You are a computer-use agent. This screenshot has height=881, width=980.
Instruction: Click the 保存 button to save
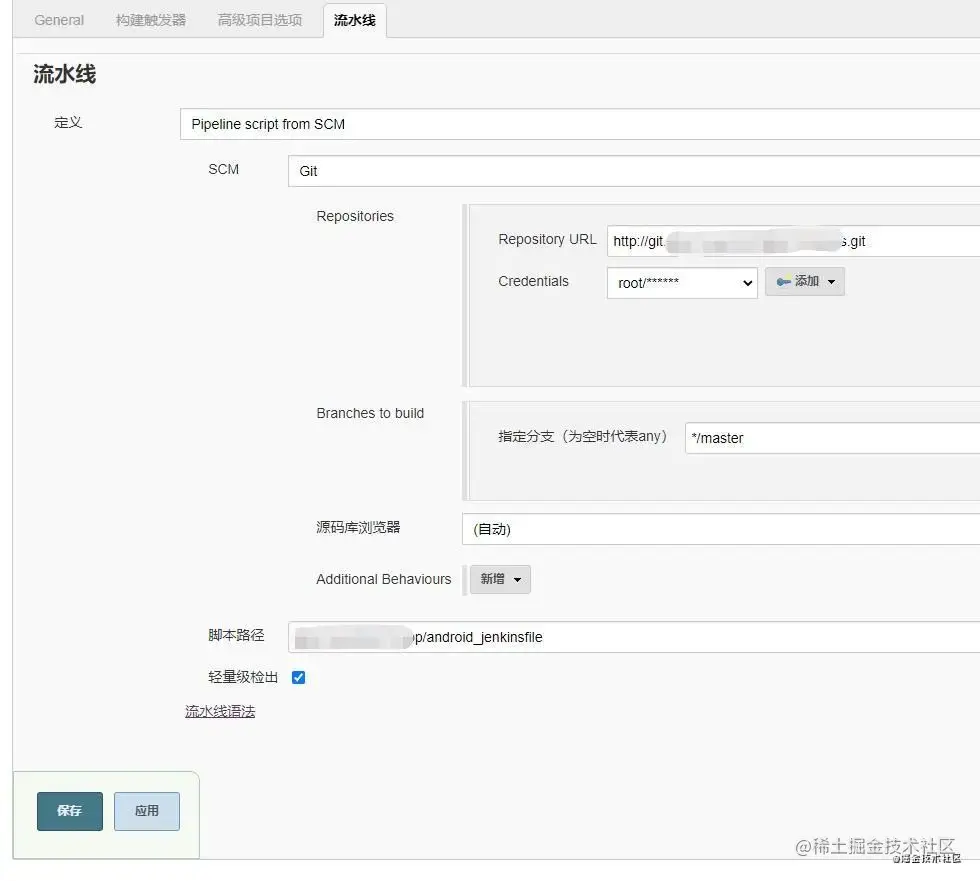pyautogui.click(x=69, y=811)
